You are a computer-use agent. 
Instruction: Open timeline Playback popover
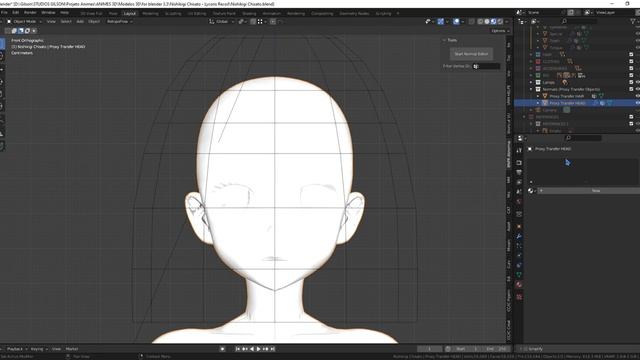(17, 349)
